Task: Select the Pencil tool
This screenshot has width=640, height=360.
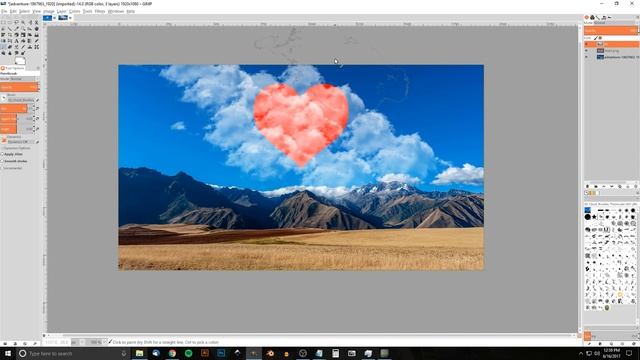Action: tap(36, 41)
